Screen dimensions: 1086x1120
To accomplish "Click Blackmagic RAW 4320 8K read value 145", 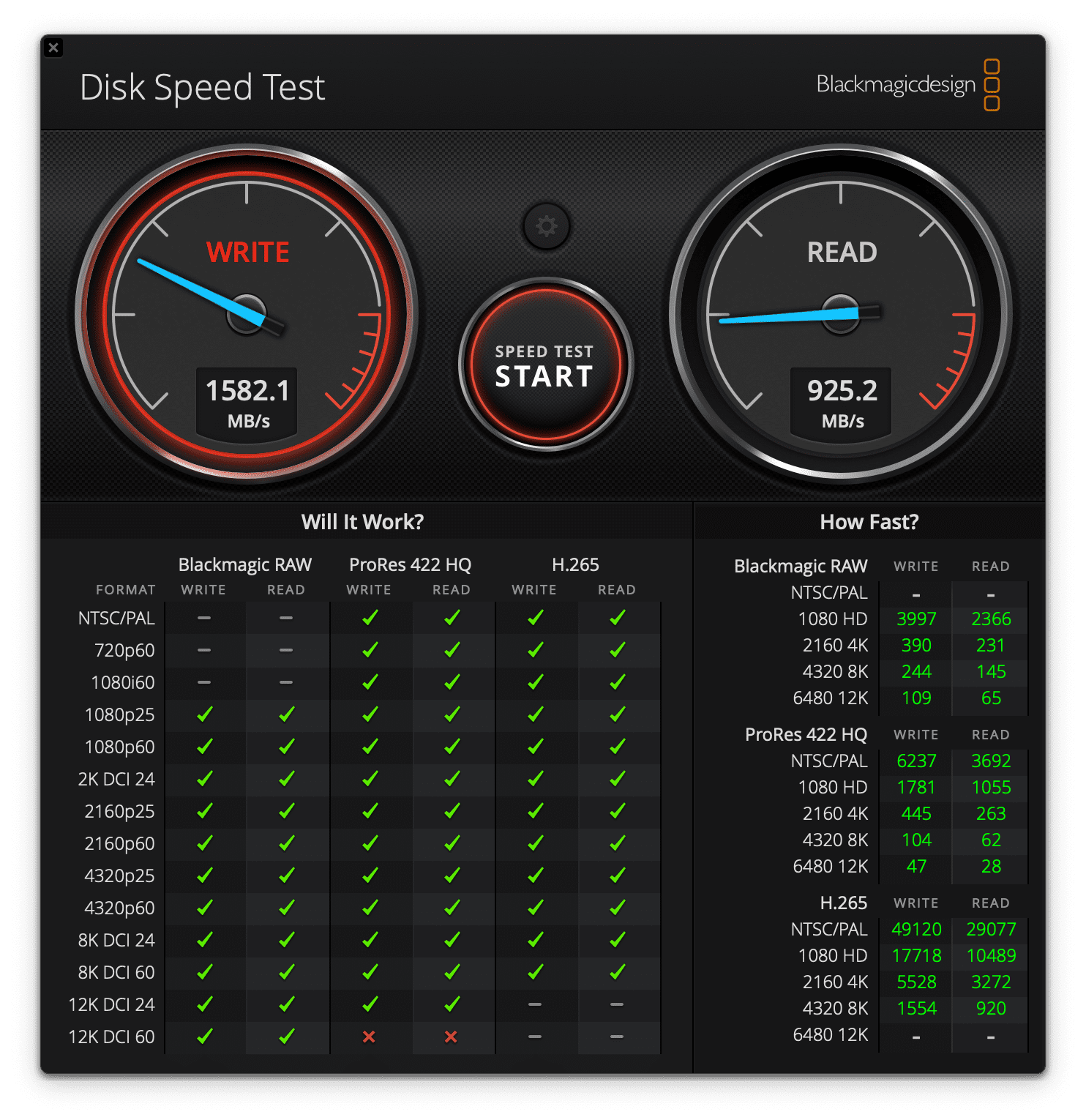I will (x=991, y=672).
